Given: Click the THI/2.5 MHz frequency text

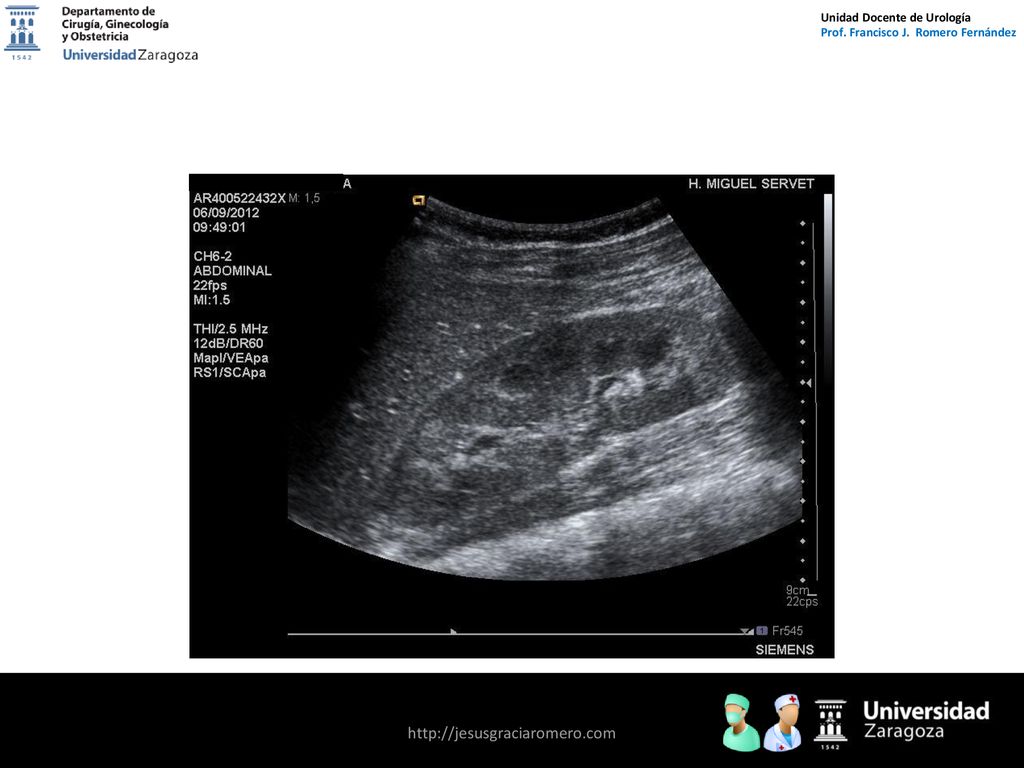Looking at the screenshot, I should point(231,329).
